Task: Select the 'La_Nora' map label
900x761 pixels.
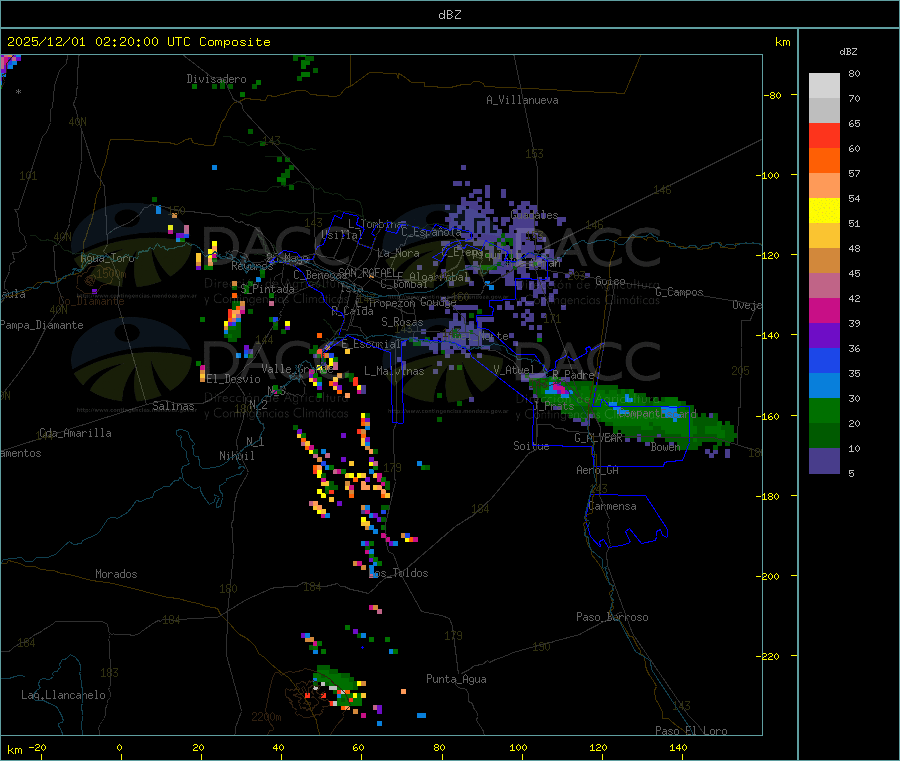Action: click(398, 253)
